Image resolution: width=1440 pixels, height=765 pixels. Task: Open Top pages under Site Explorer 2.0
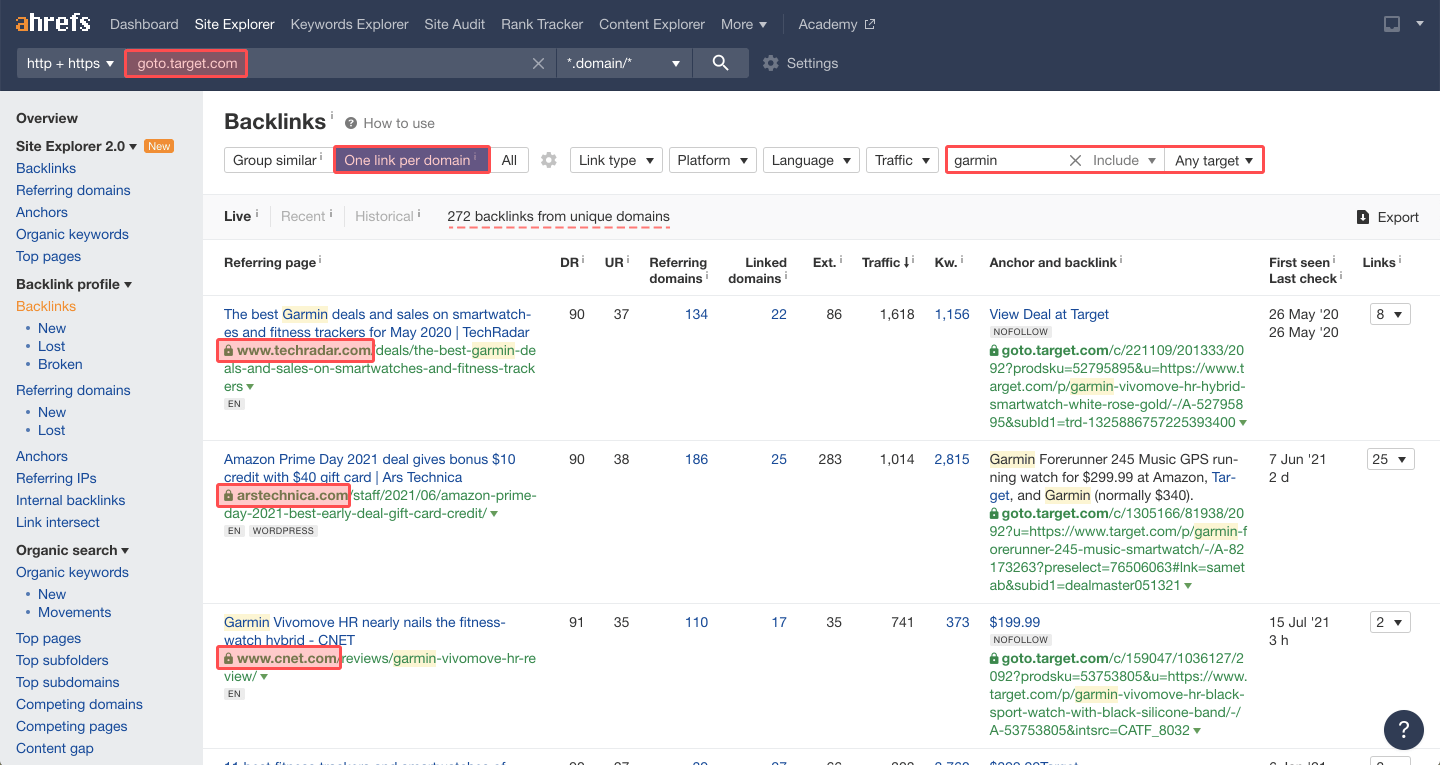pos(48,256)
